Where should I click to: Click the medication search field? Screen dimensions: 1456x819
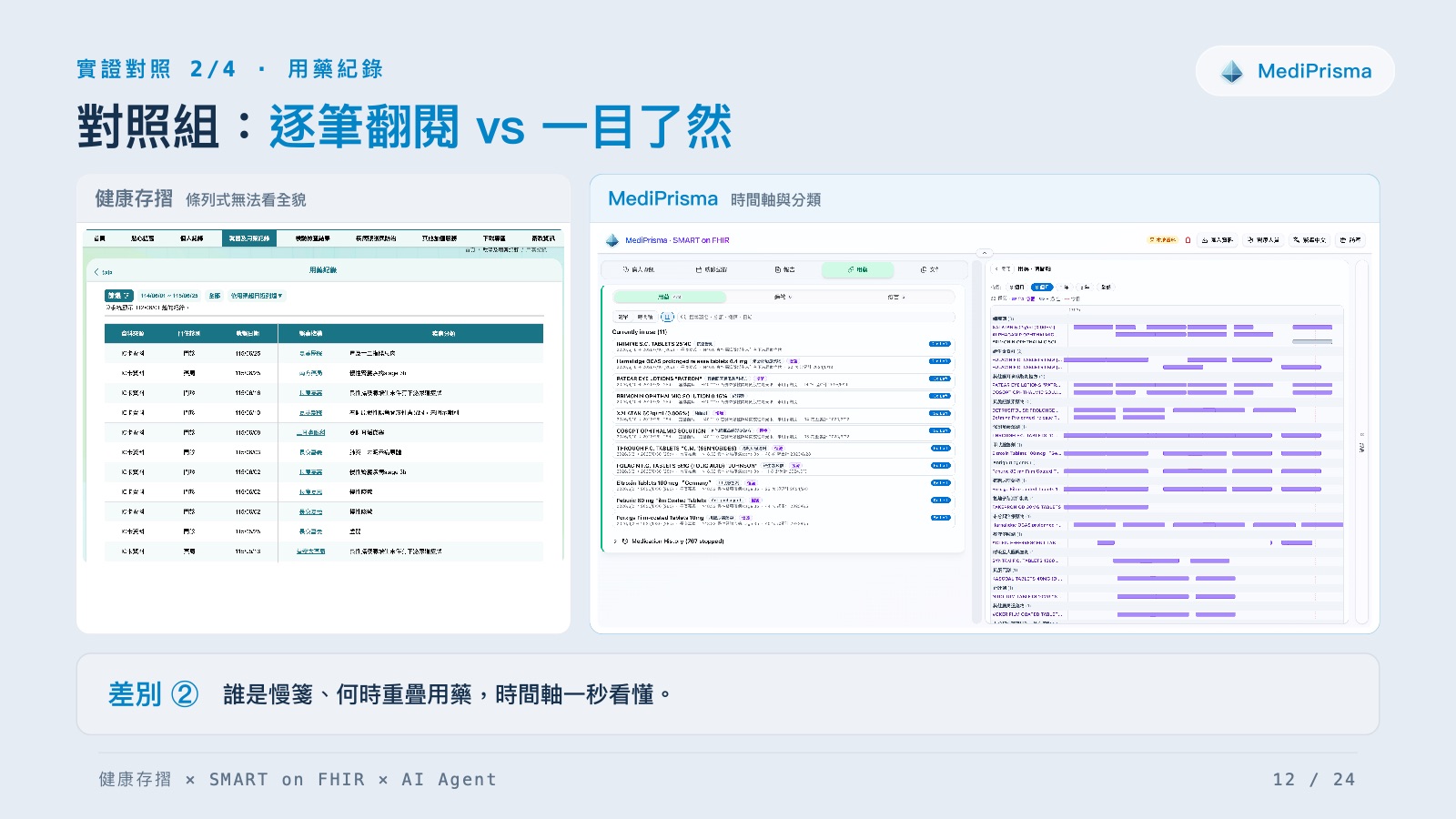[814, 317]
